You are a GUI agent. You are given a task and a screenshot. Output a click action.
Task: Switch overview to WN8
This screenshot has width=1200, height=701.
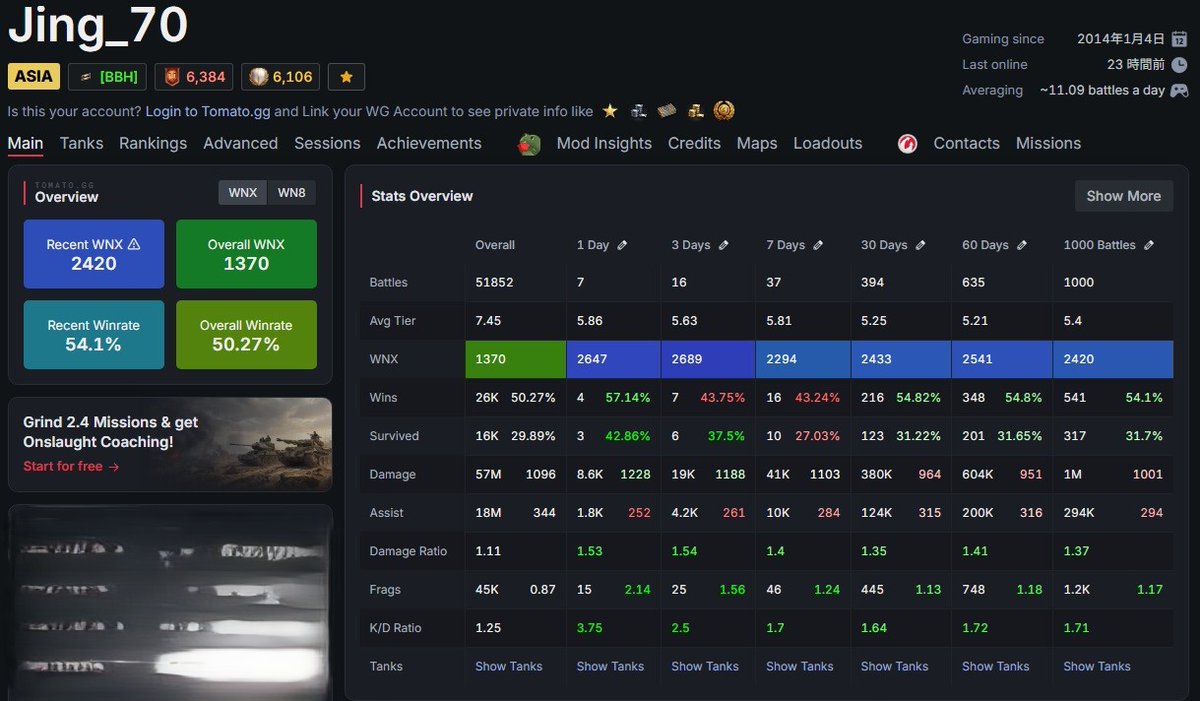(292, 193)
